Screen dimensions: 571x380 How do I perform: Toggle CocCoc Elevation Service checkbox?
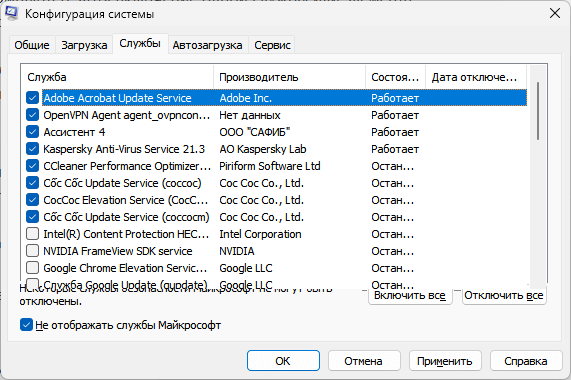pyautogui.click(x=32, y=200)
